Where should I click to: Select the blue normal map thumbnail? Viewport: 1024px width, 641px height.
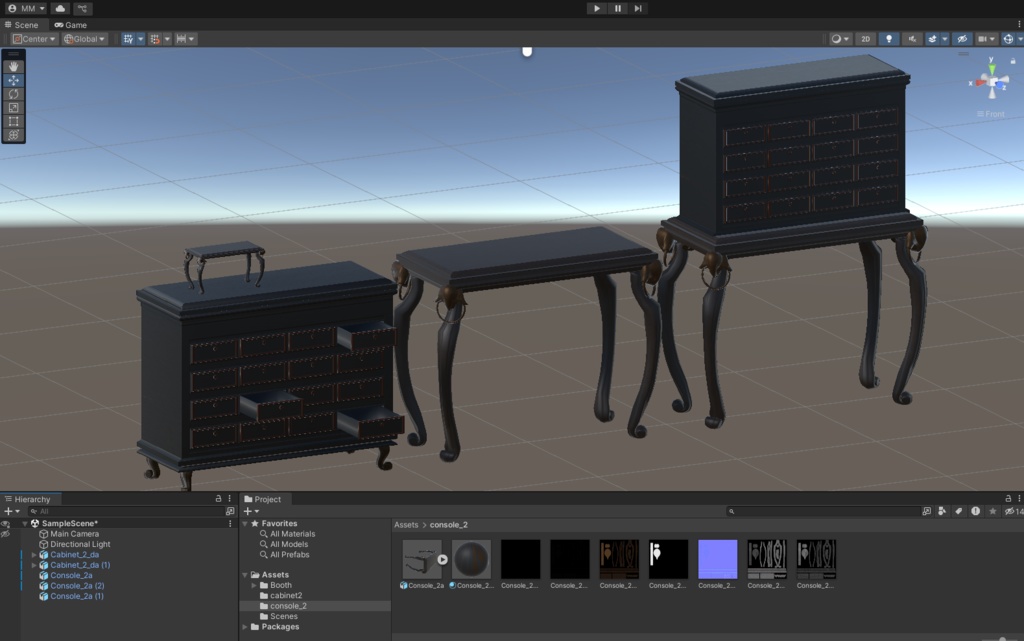pos(717,560)
